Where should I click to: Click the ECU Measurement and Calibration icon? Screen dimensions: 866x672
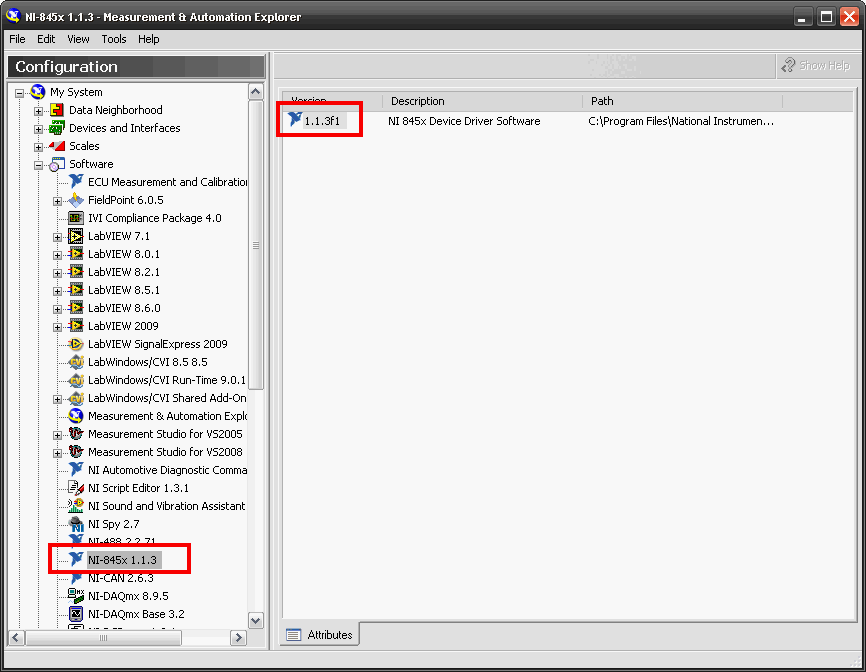(76, 182)
